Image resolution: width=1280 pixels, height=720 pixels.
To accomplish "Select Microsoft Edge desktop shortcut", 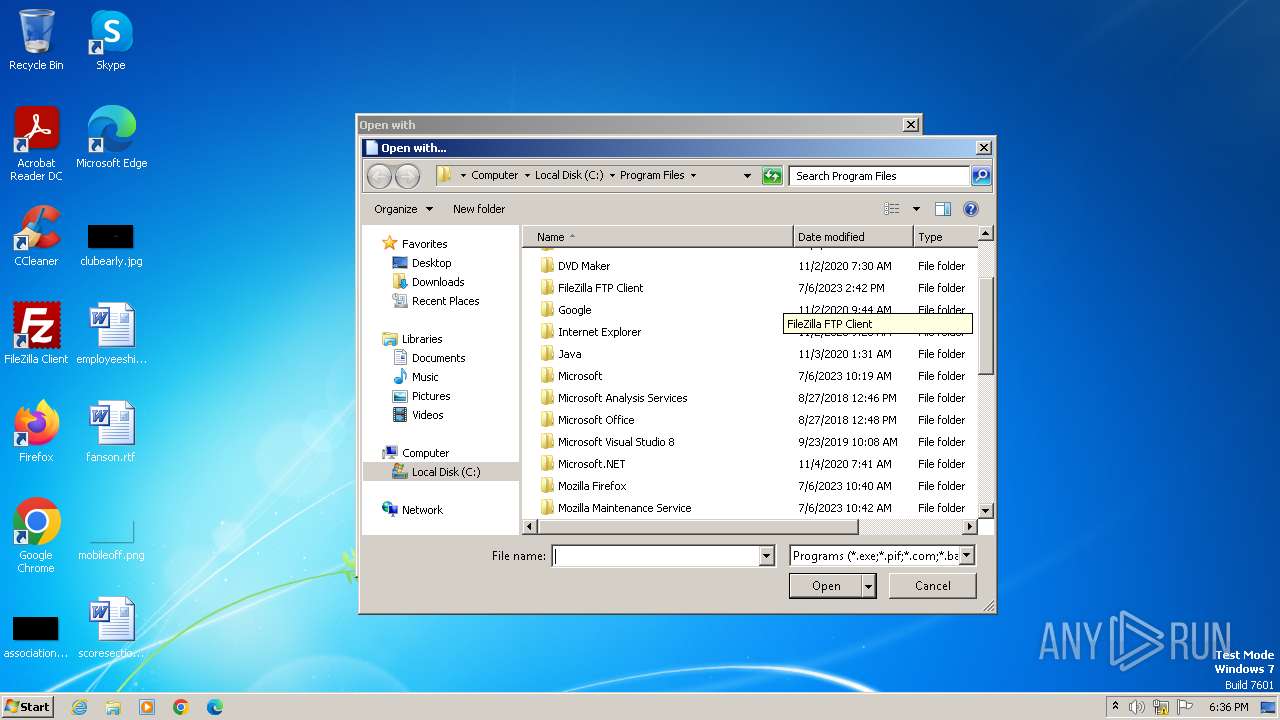I will coord(111,138).
